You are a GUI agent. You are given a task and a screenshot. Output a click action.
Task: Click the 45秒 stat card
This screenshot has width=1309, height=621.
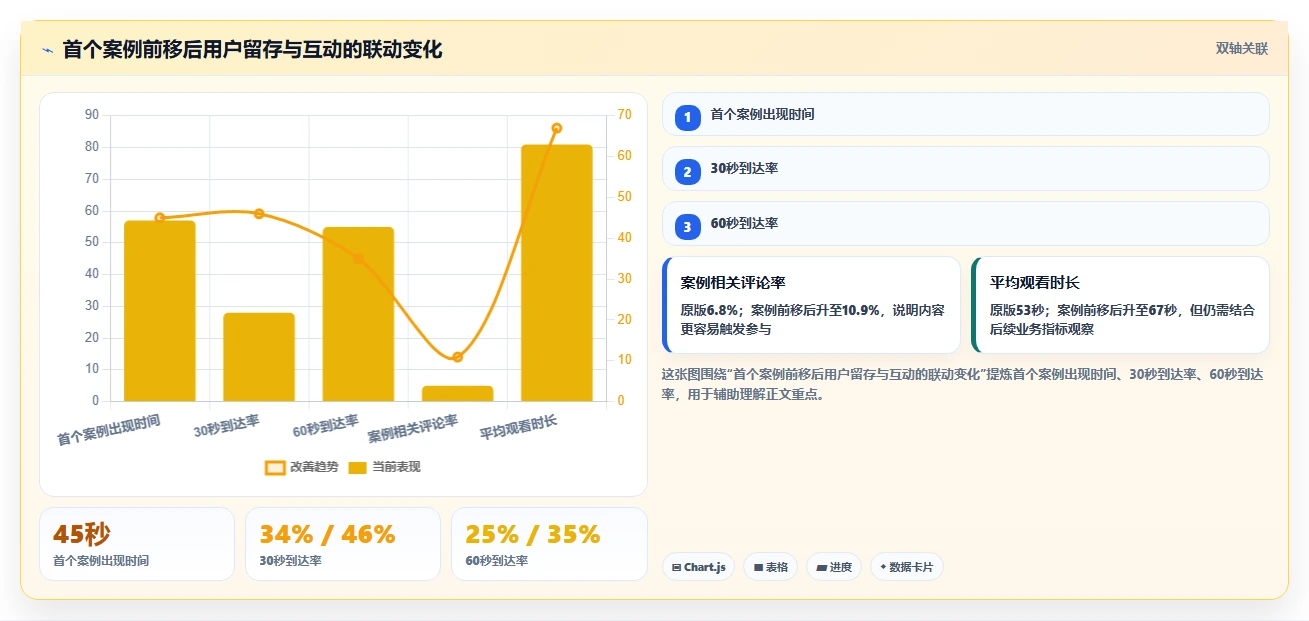click(137, 544)
